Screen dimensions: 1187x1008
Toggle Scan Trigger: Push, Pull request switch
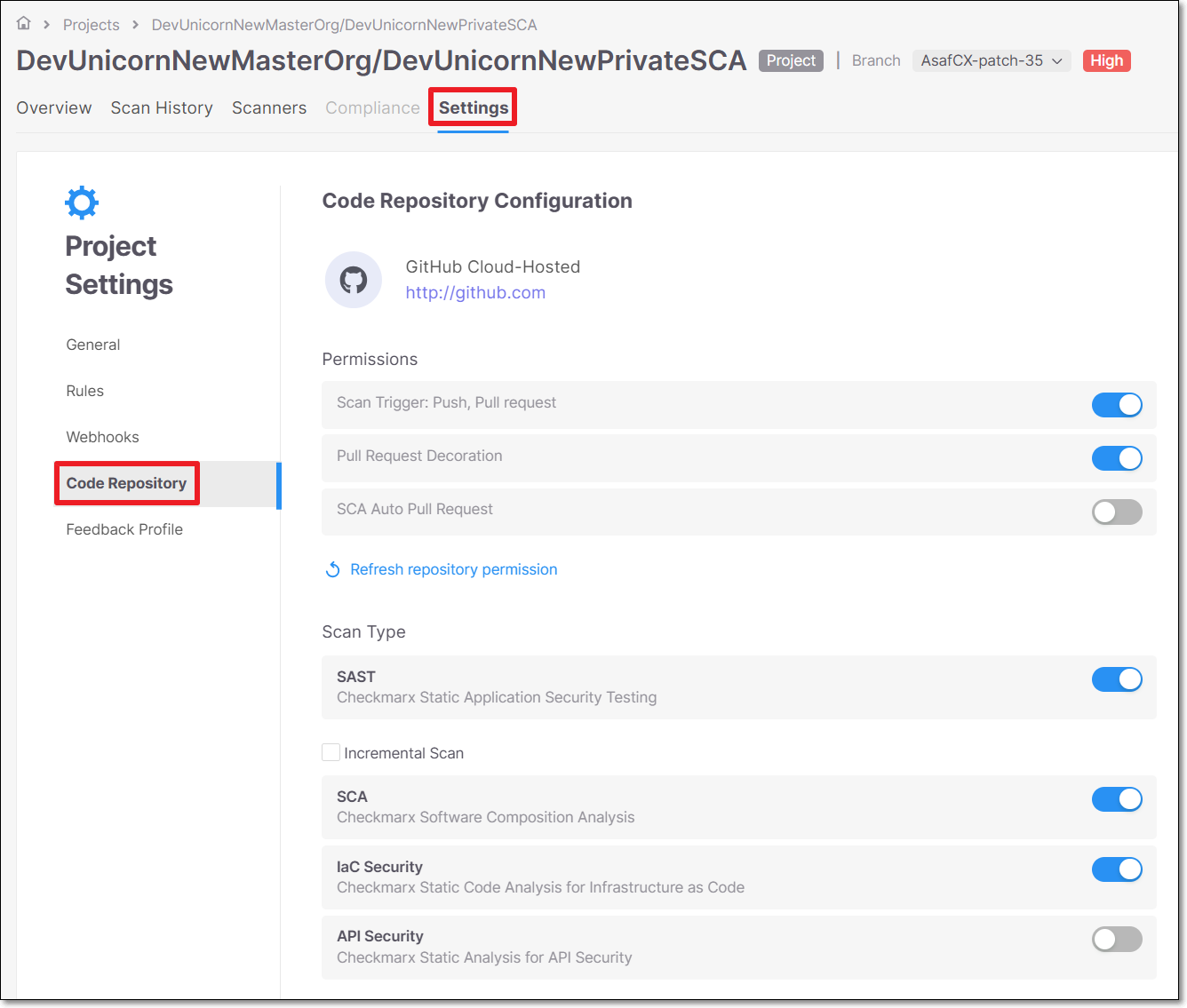[x=1117, y=405]
